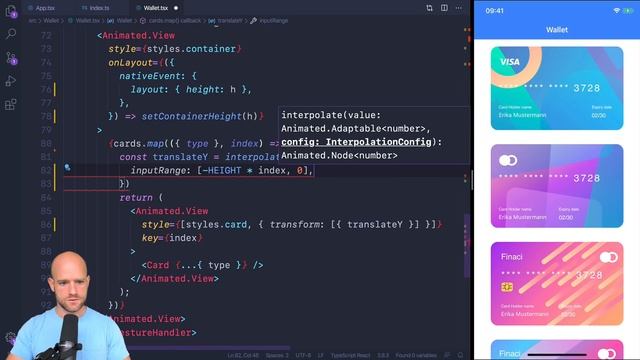
Task: Tap the VISA card in simulator
Action: tap(557, 88)
